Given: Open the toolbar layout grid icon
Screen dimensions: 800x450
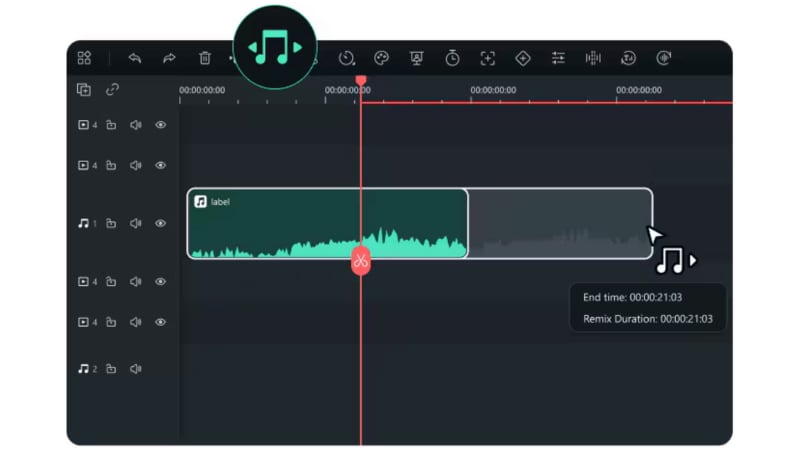Looking at the screenshot, I should 84,58.
